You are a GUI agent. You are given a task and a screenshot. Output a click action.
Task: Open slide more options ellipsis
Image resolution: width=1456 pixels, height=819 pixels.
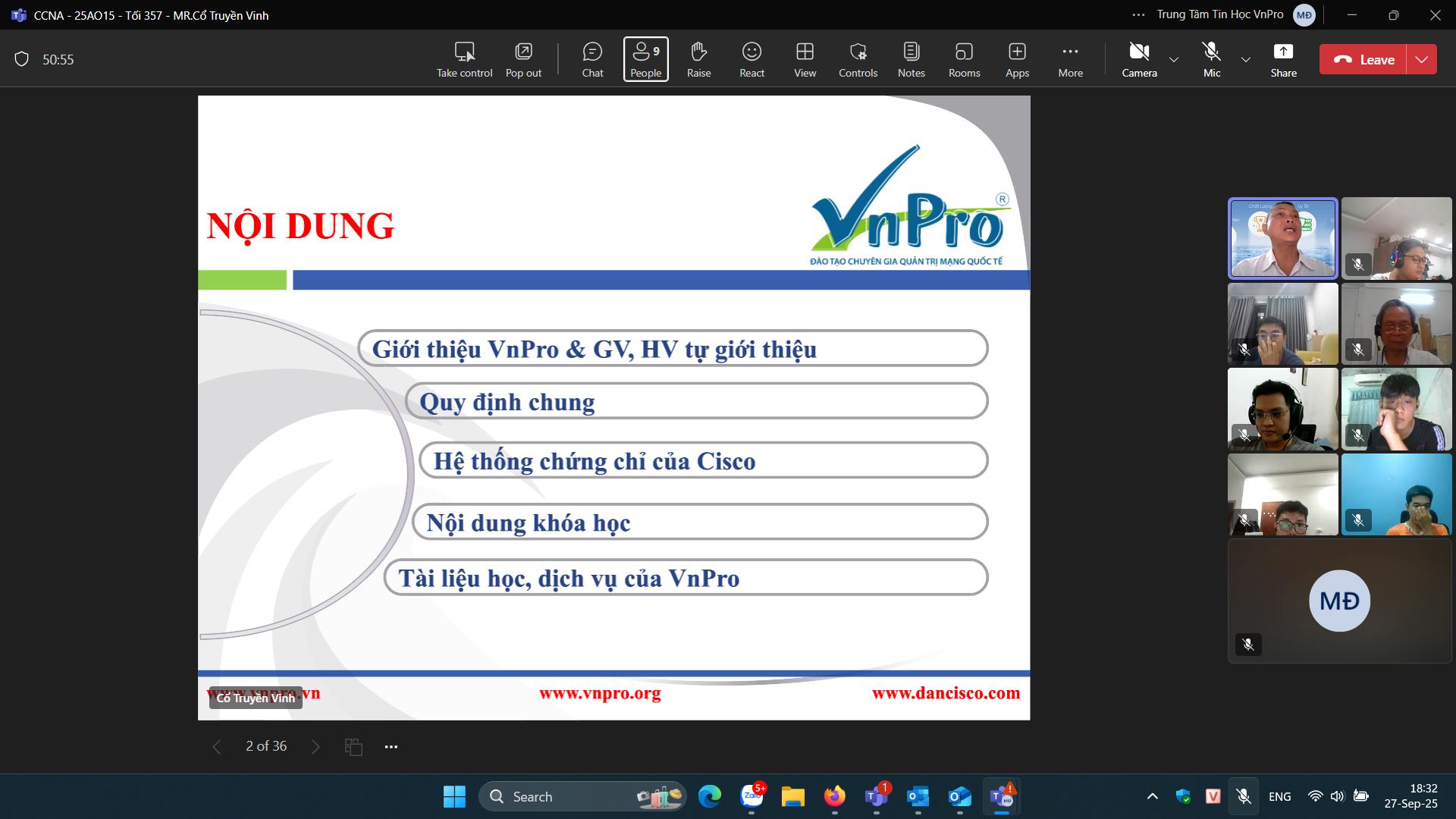coord(391,747)
